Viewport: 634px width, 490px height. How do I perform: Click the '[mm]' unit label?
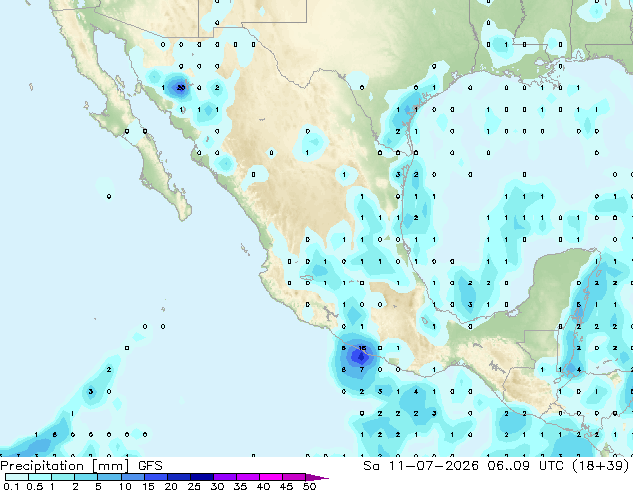click(x=111, y=466)
